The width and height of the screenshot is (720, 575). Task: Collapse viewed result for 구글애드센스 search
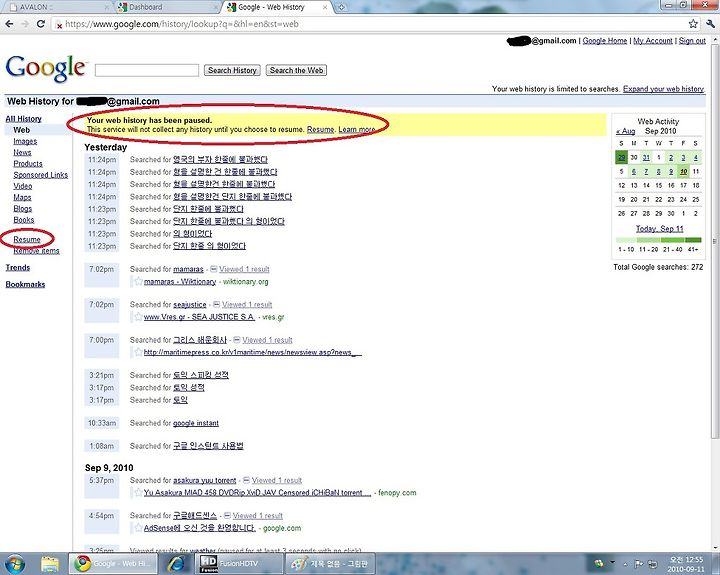click(227, 515)
